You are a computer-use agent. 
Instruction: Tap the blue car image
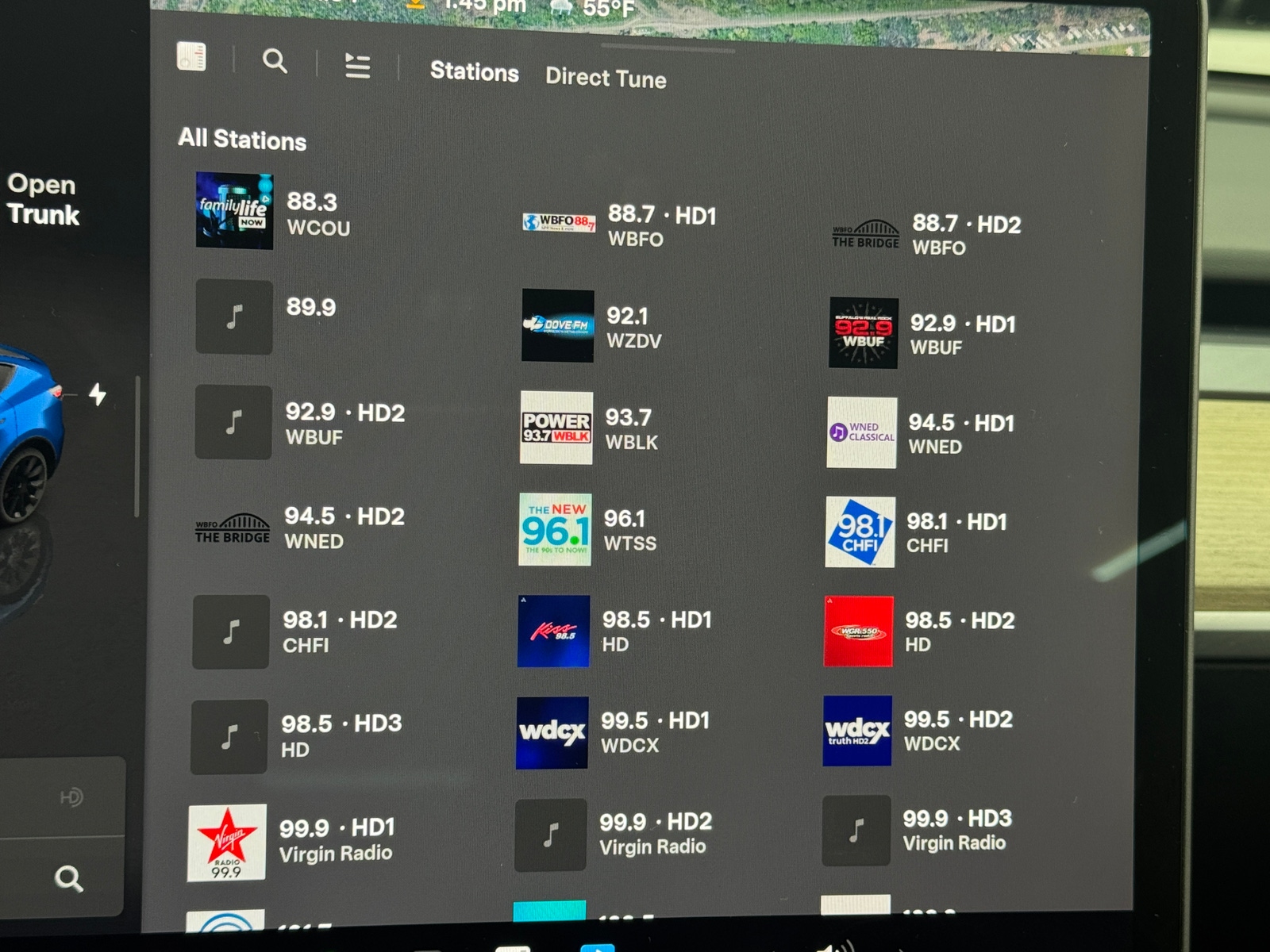tap(30, 436)
